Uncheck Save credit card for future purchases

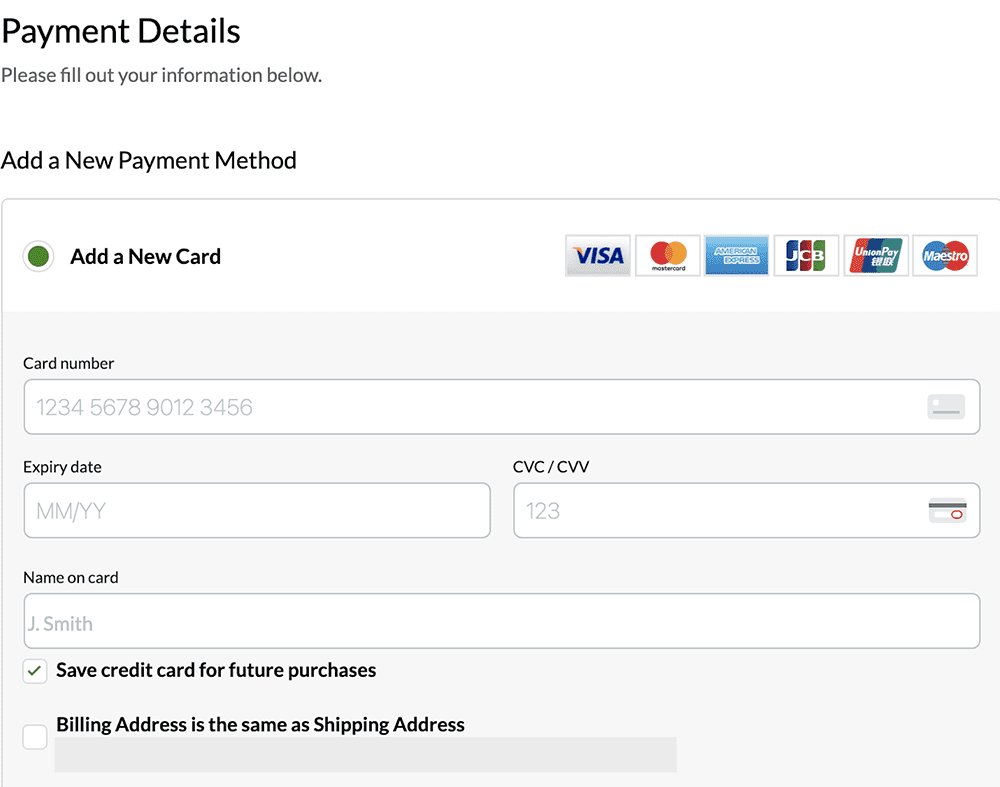[x=35, y=671]
